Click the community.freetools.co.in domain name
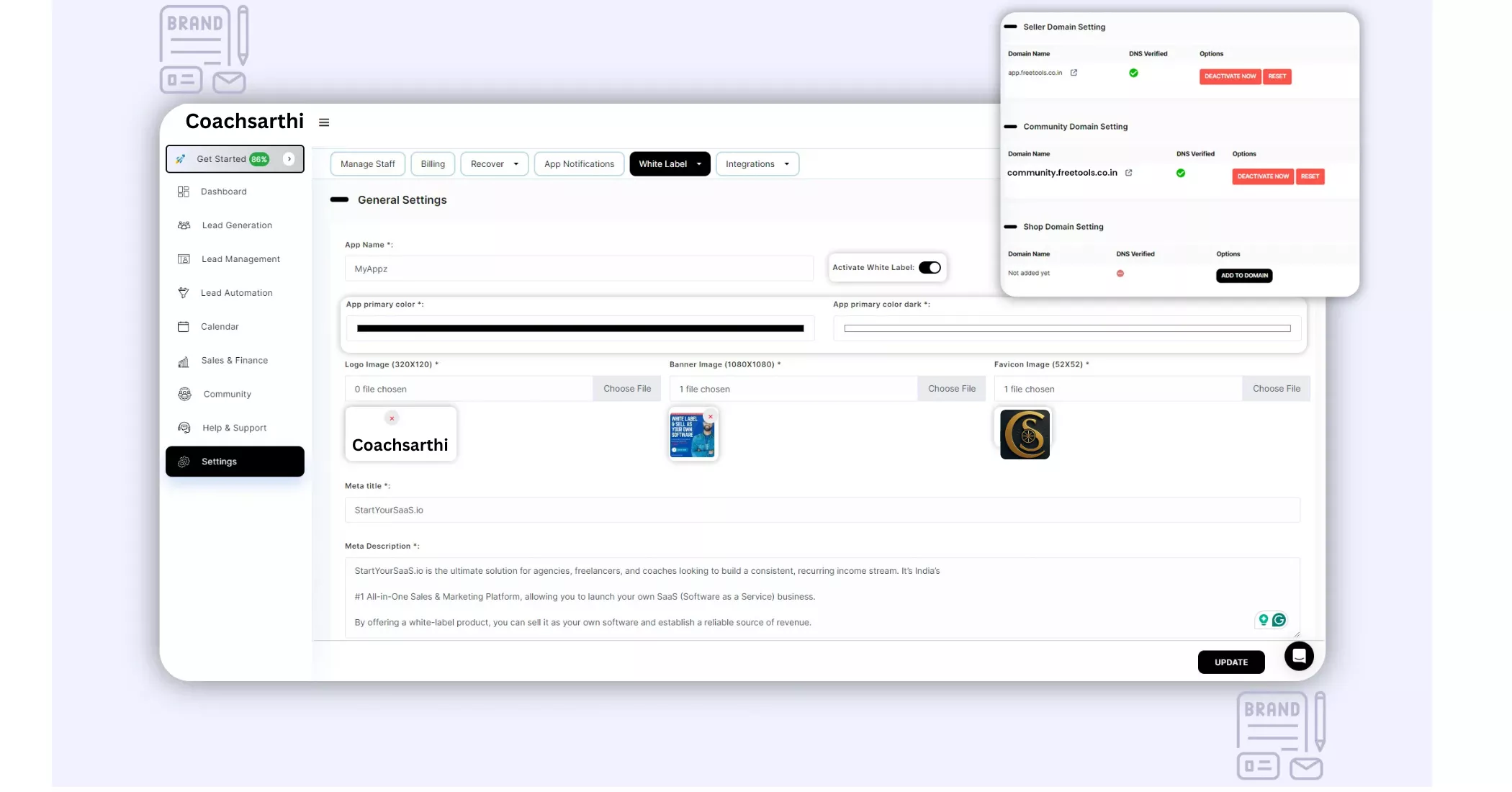The image size is (1512, 792). [x=1062, y=173]
